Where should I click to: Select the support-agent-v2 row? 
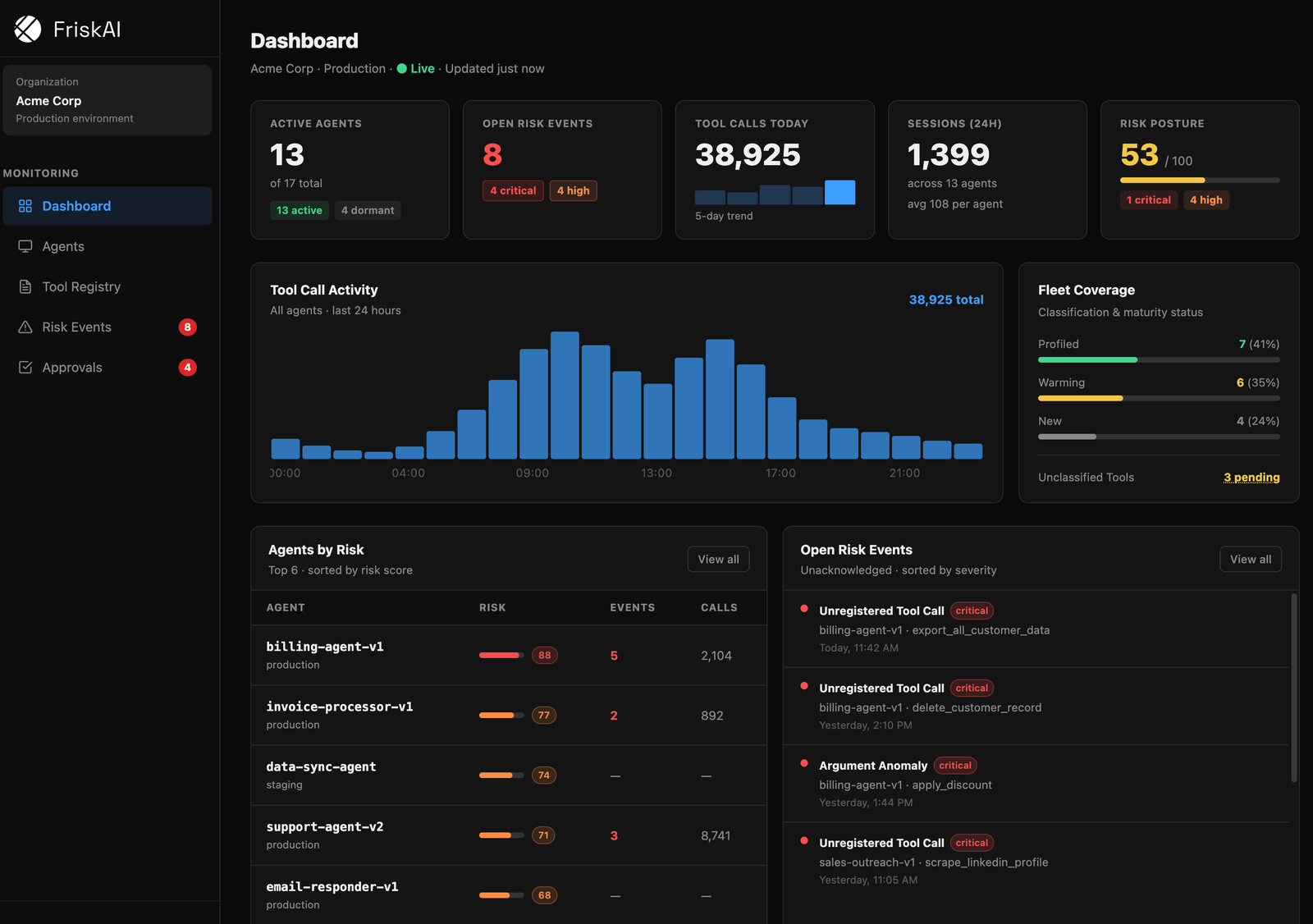click(x=509, y=835)
